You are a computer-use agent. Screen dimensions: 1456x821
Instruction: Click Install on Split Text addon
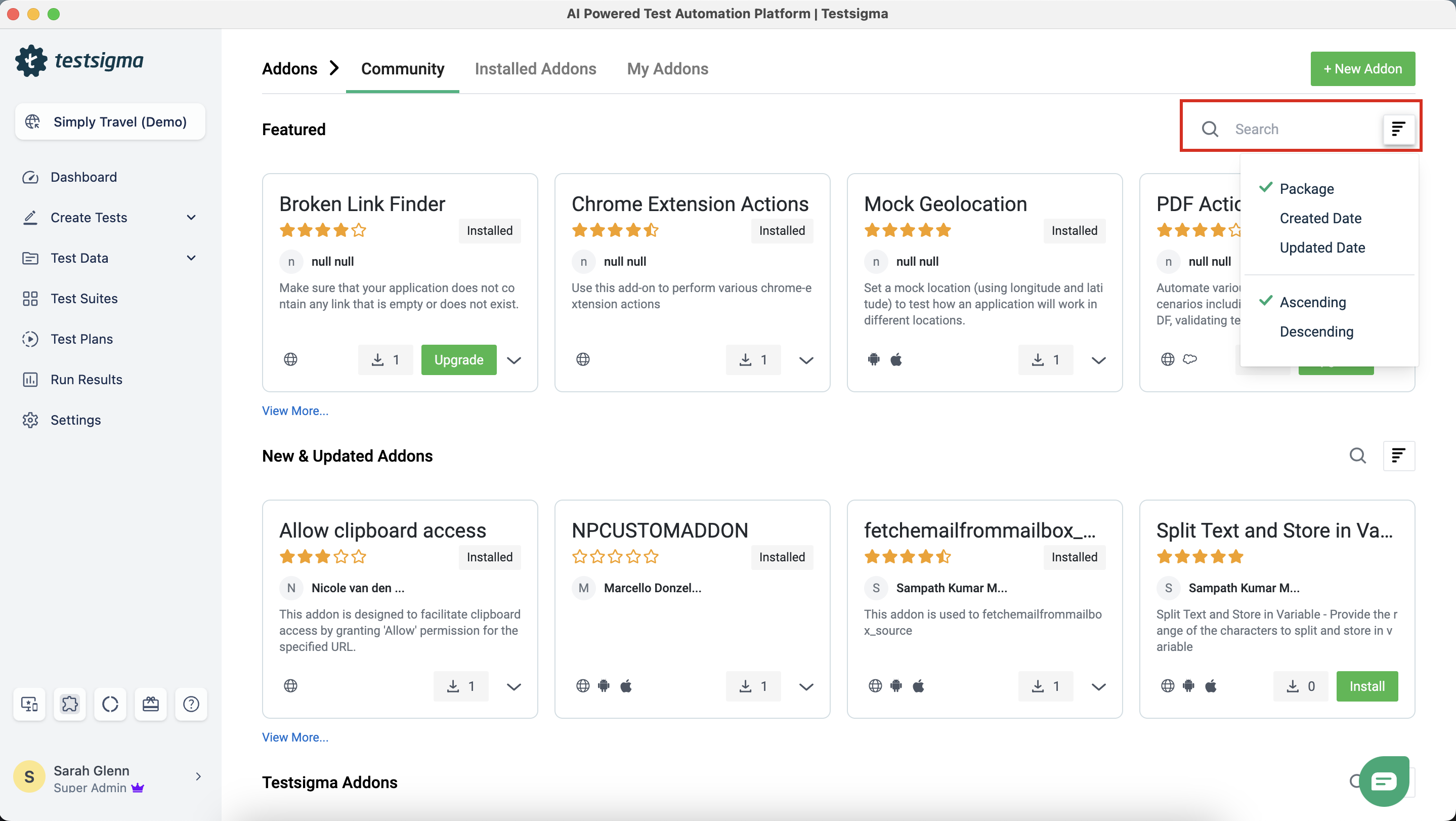coord(1366,686)
